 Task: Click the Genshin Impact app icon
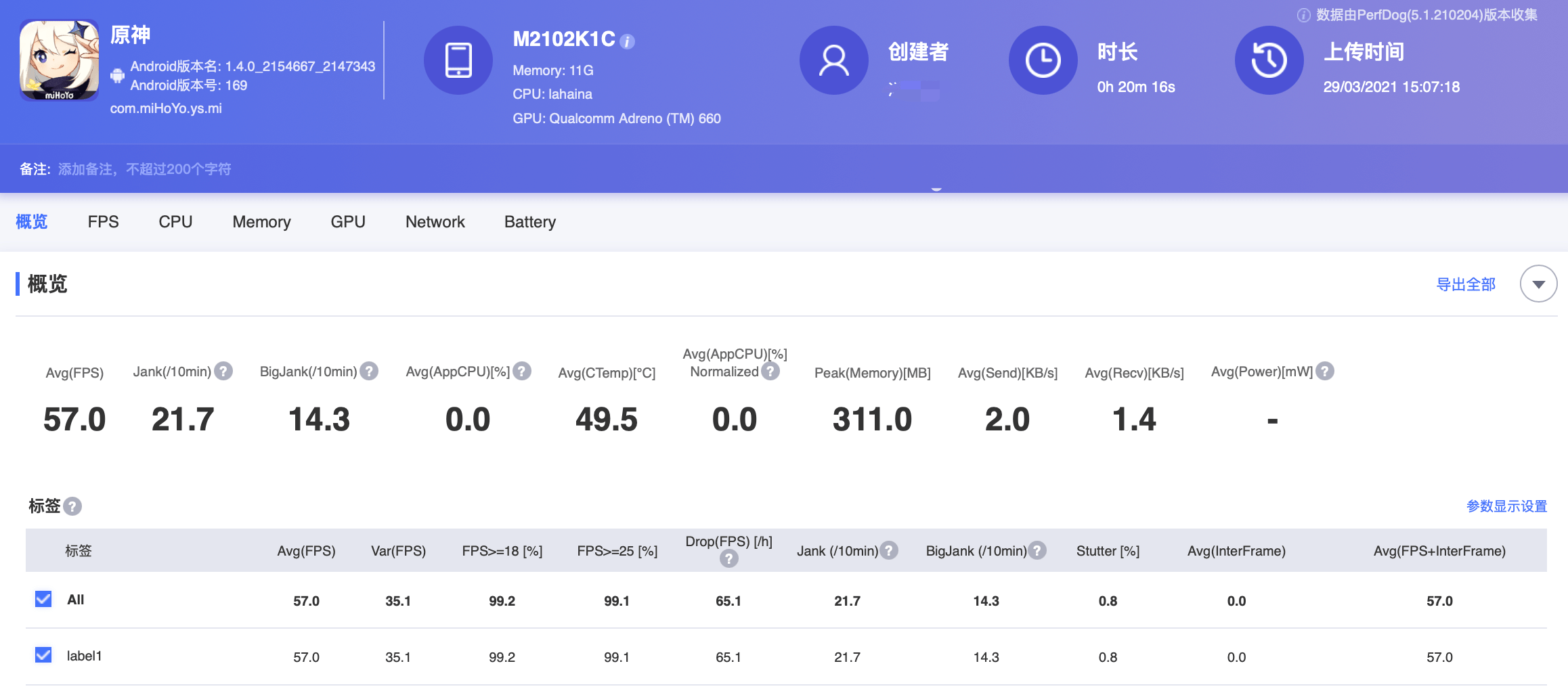coord(60,60)
